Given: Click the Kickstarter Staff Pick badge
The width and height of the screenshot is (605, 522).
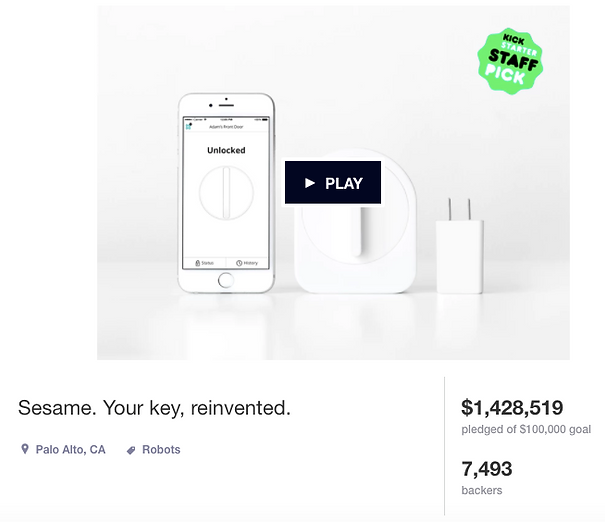Looking at the screenshot, I should pos(510,60).
